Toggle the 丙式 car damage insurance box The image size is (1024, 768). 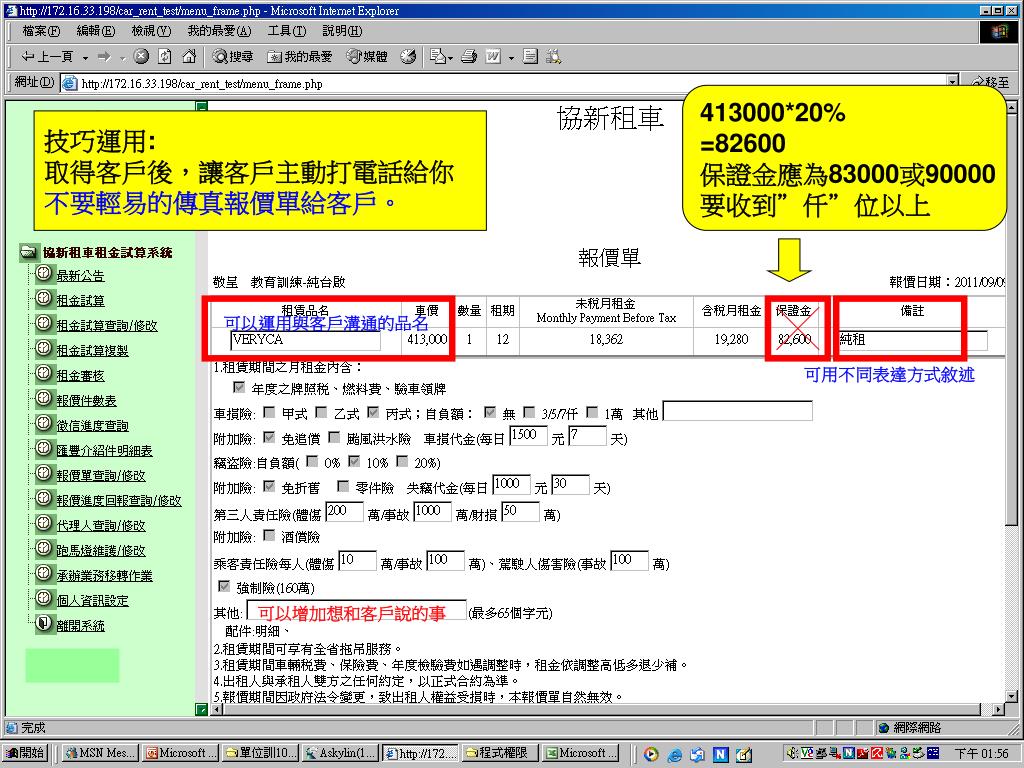pos(373,412)
